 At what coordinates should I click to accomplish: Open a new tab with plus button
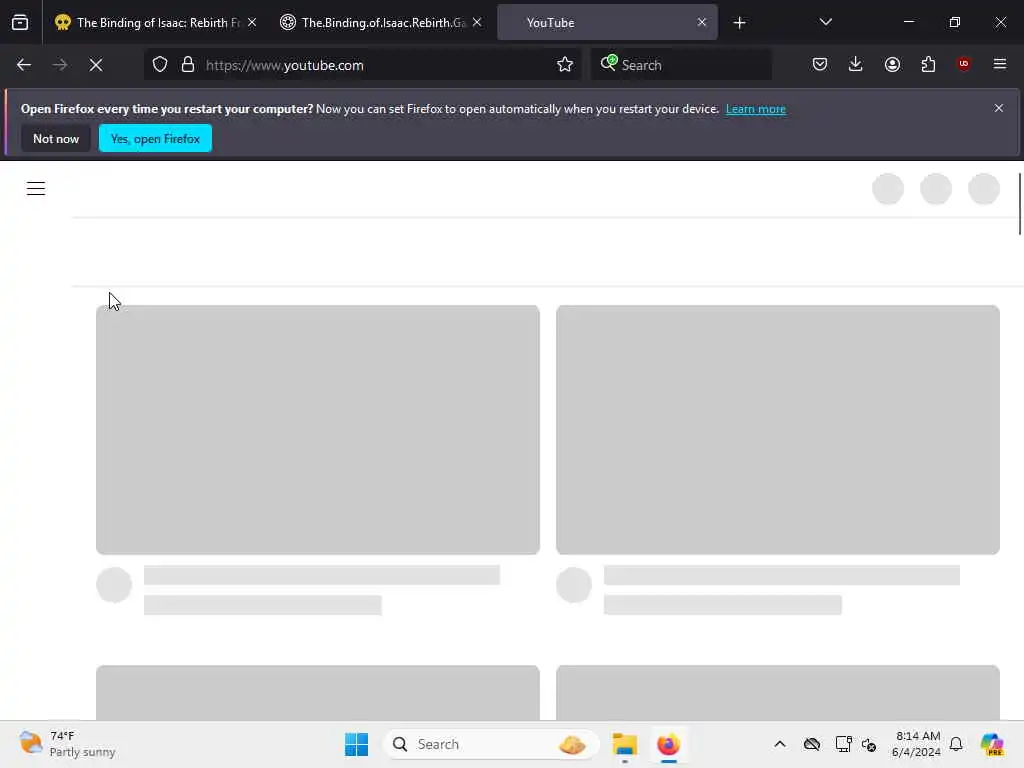point(739,23)
